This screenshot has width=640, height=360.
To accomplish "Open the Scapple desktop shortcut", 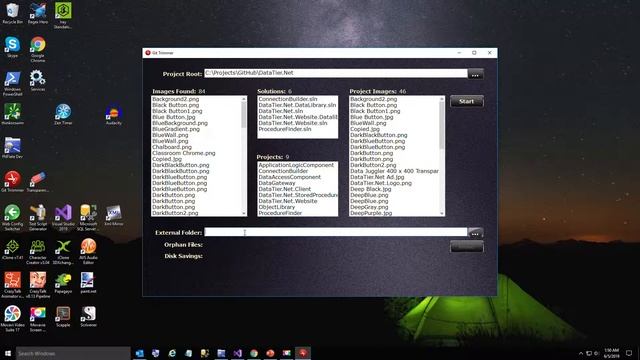I will tap(63, 316).
